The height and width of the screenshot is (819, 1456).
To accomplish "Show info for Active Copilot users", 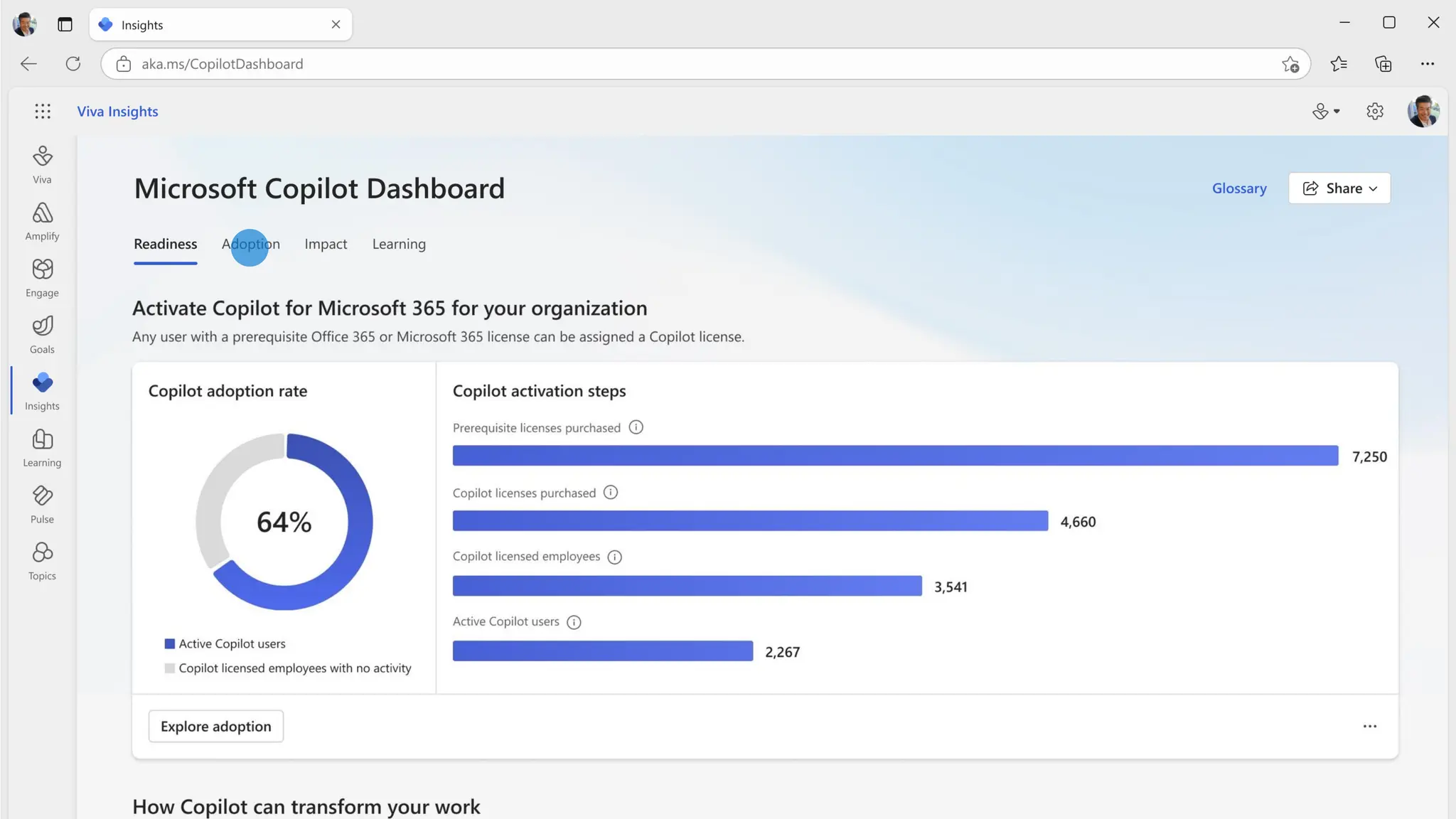I will click(x=574, y=622).
